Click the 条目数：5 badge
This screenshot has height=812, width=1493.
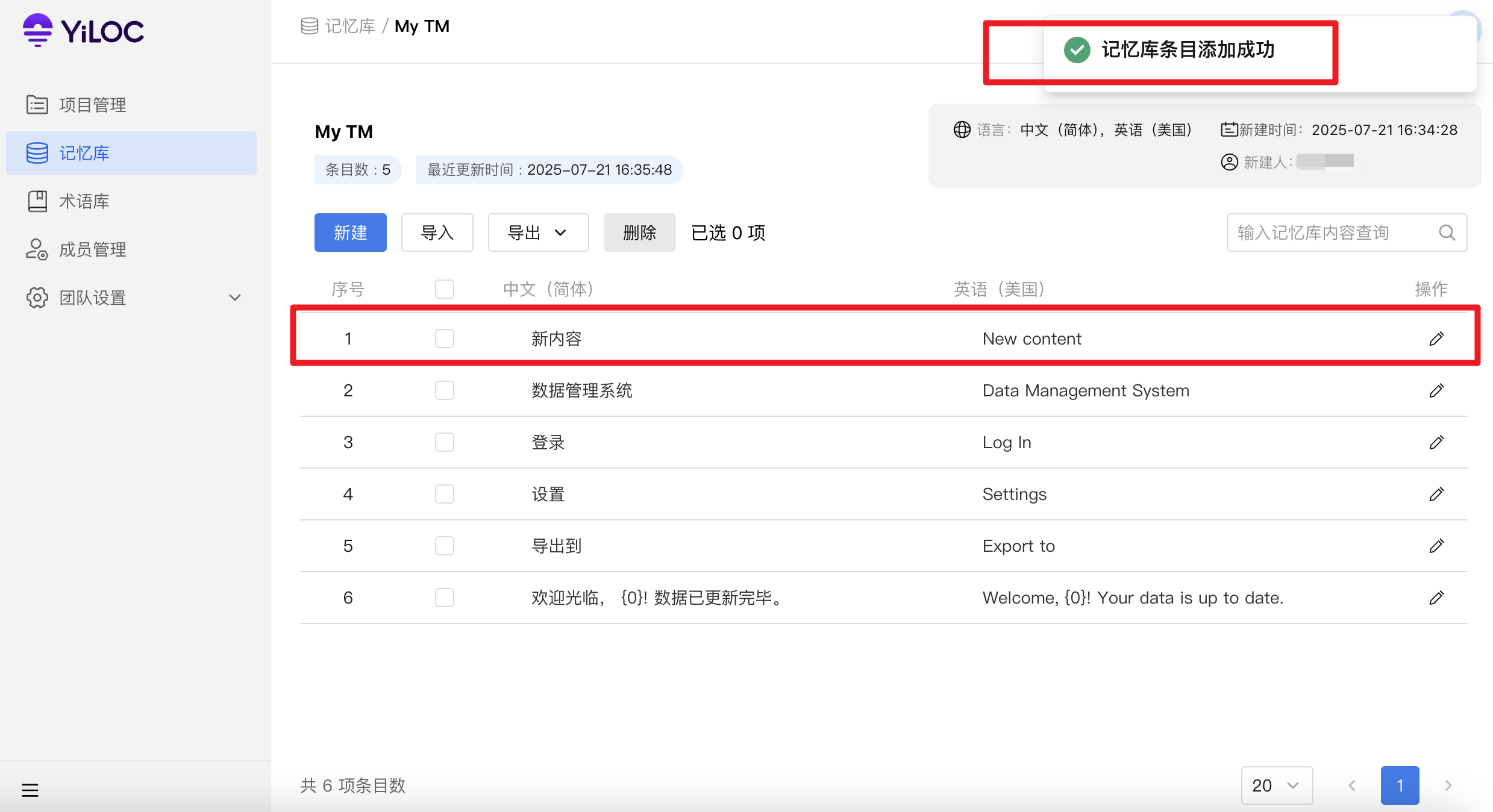(358, 170)
